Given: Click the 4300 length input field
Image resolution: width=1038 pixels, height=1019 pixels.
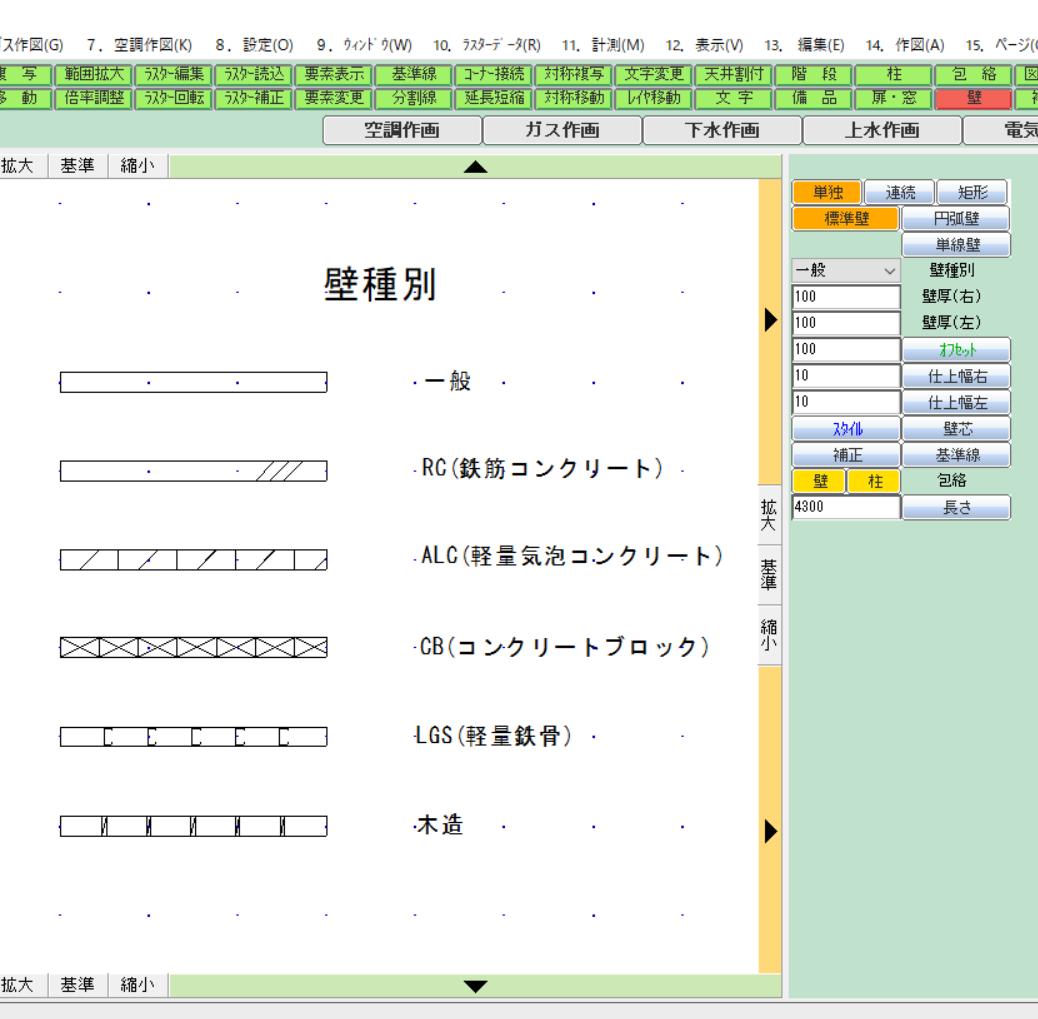Looking at the screenshot, I should 846,507.
